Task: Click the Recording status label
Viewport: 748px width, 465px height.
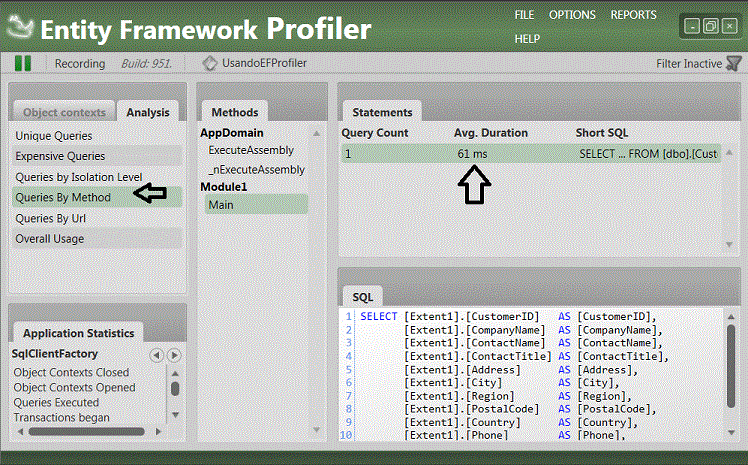Action: tap(80, 64)
